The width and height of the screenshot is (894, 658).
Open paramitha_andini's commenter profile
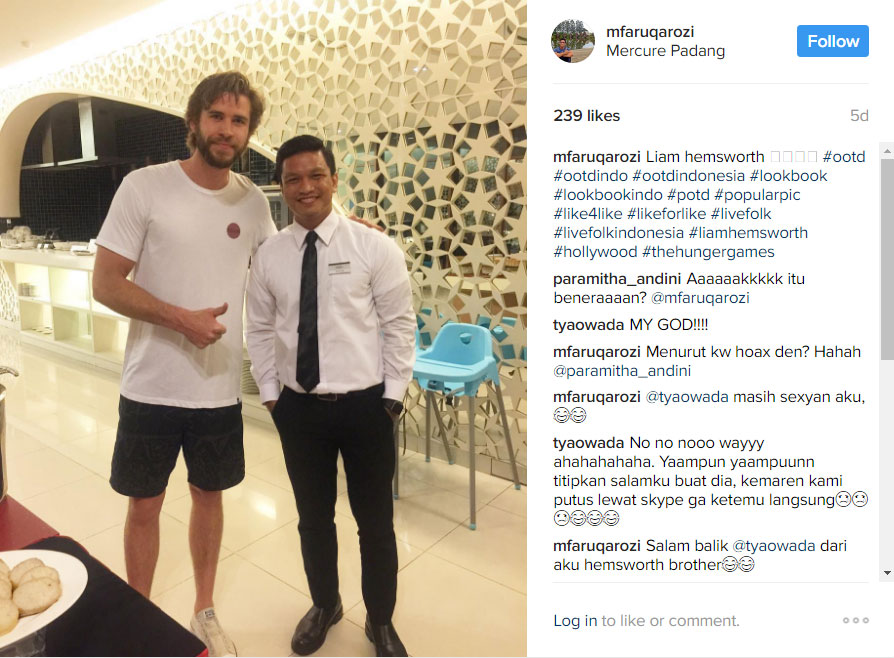tap(617, 279)
